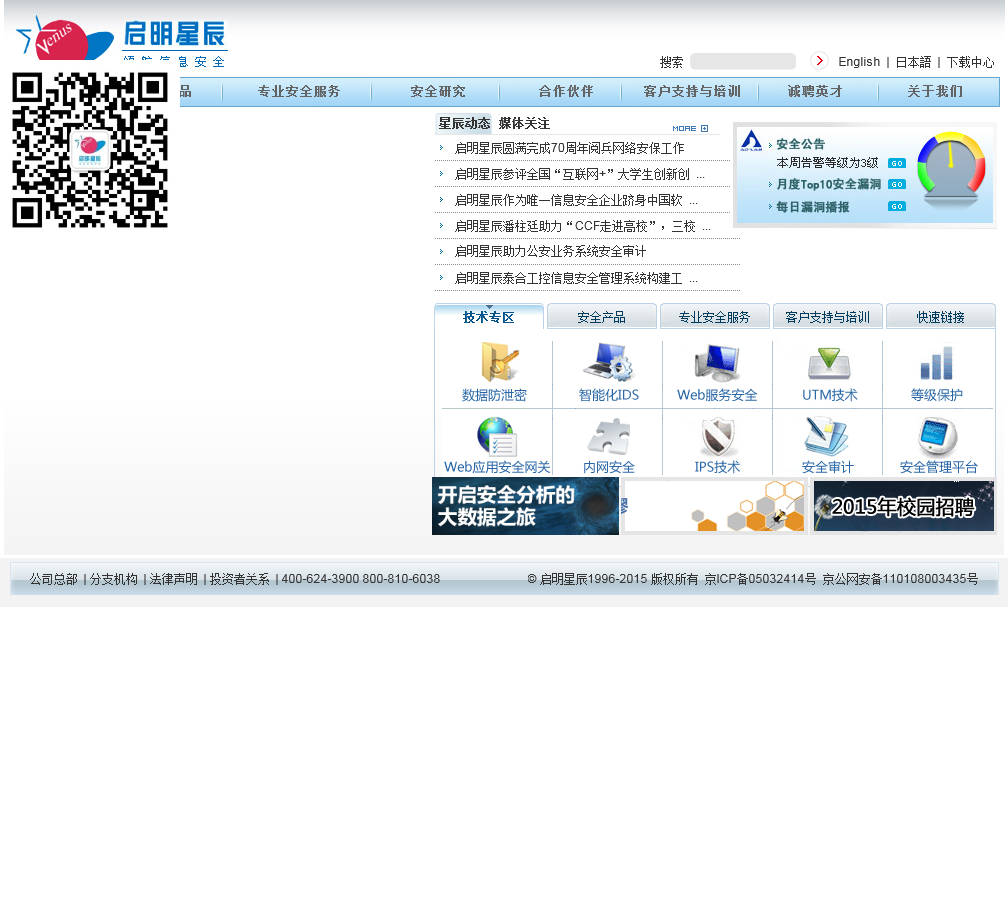The height and width of the screenshot is (916, 1008).
Task: Read news about 互联网+ 大学生创新创
Action: pyautogui.click(x=579, y=174)
